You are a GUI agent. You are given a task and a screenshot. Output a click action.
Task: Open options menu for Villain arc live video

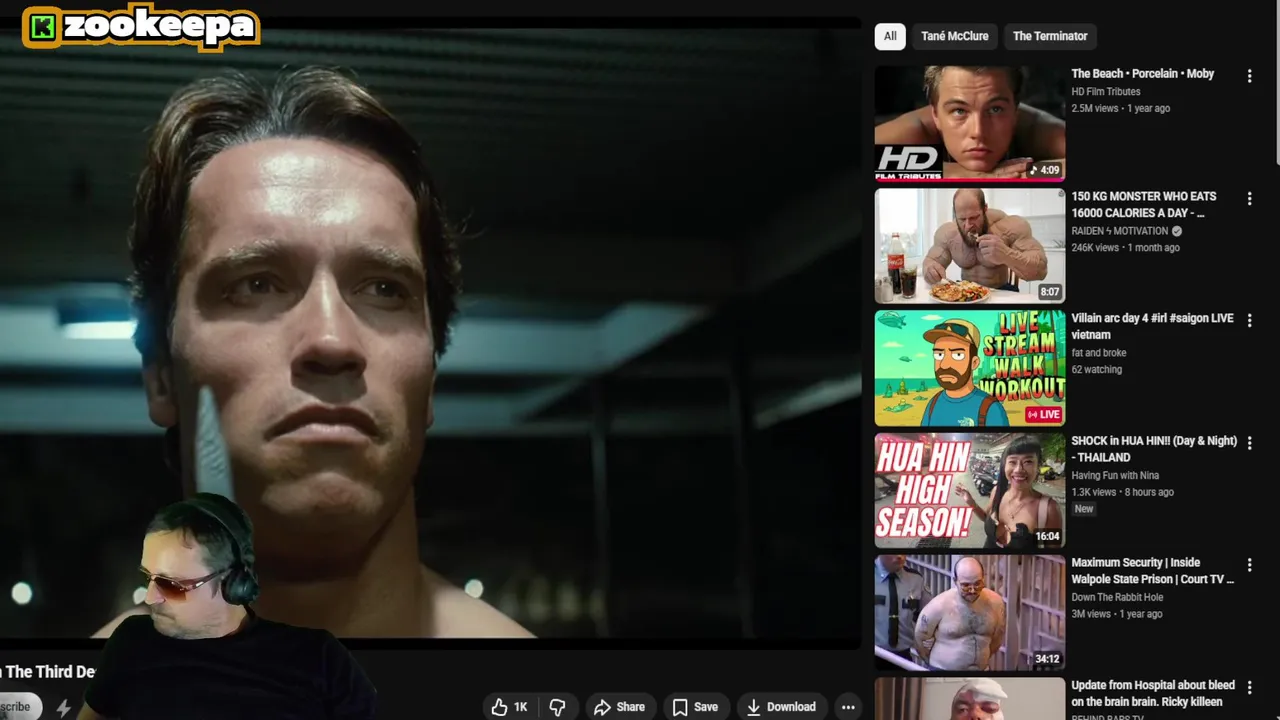click(x=1249, y=321)
